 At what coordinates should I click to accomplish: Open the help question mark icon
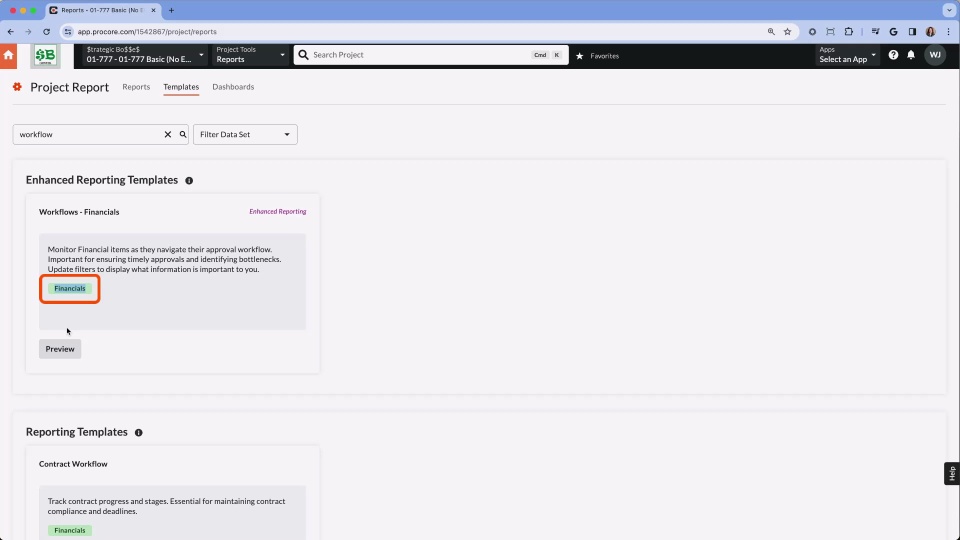[x=893, y=55]
